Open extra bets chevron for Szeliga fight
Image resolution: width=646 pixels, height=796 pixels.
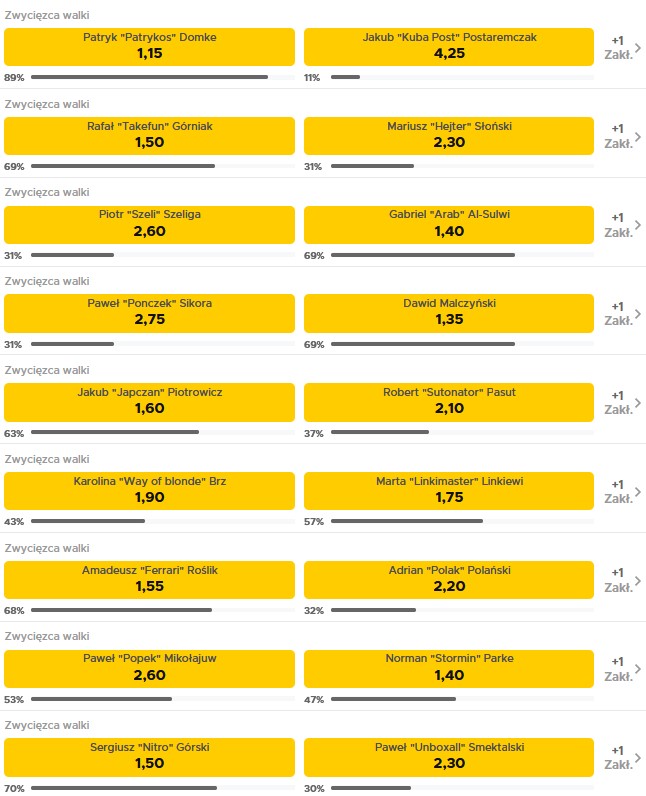pos(623,224)
